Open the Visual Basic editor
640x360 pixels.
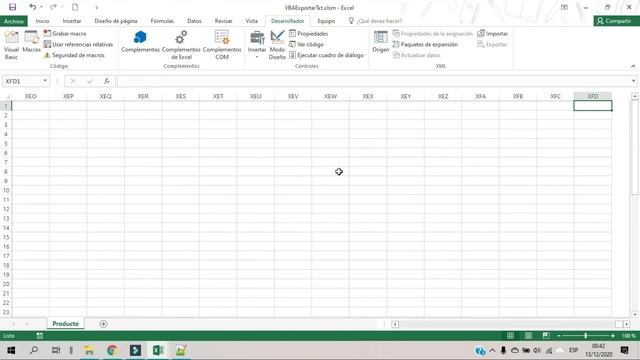click(11, 45)
